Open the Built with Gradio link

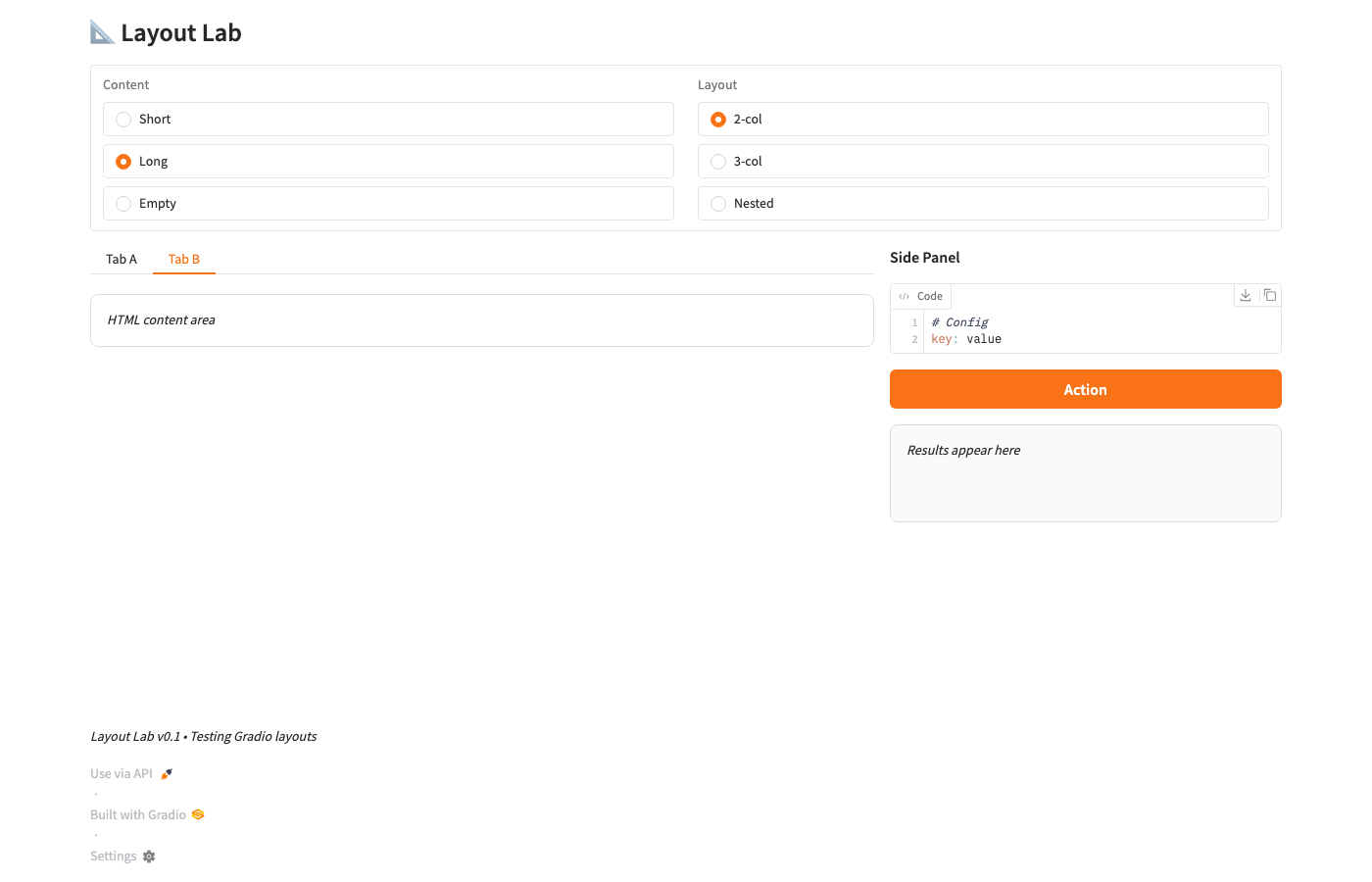[138, 814]
